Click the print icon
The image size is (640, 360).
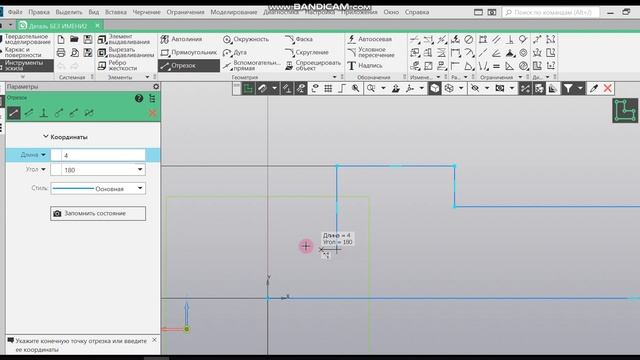[x=61, y=53]
